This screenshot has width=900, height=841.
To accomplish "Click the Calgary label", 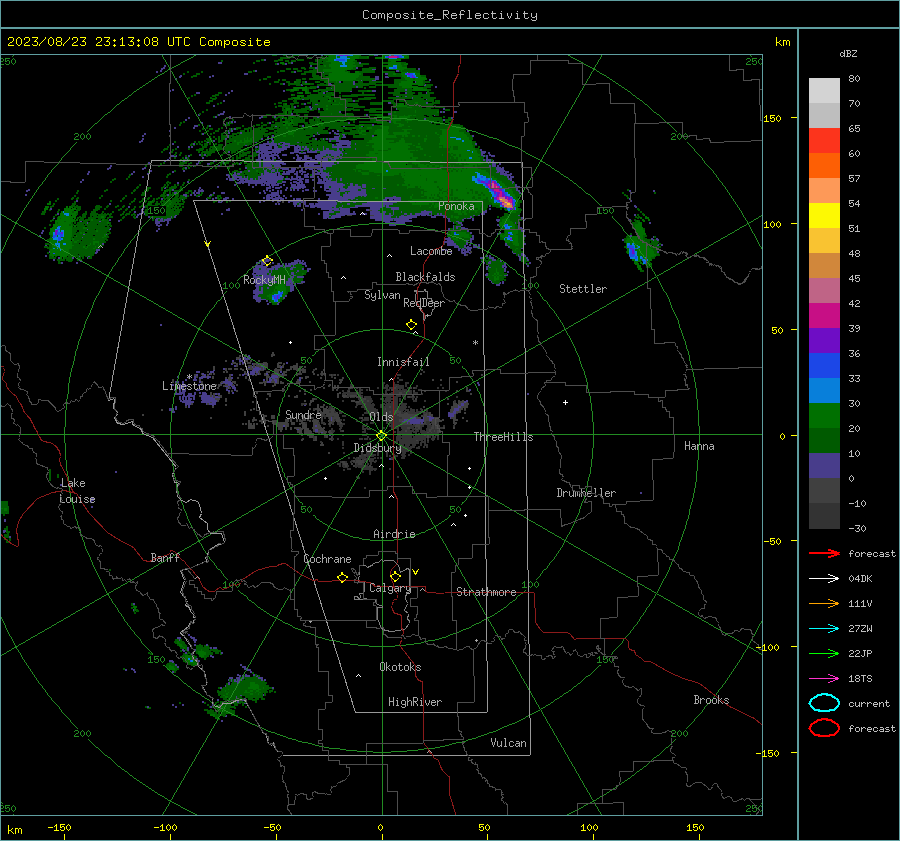I will click(390, 588).
